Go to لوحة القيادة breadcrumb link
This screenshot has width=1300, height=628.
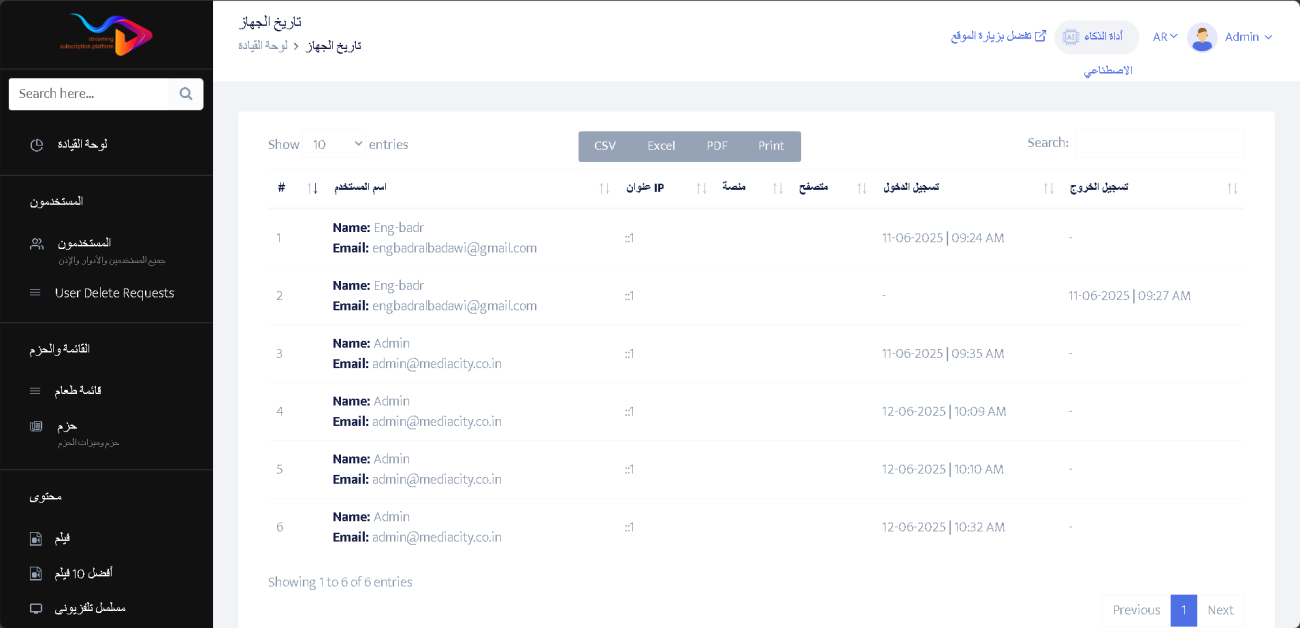click(x=263, y=46)
